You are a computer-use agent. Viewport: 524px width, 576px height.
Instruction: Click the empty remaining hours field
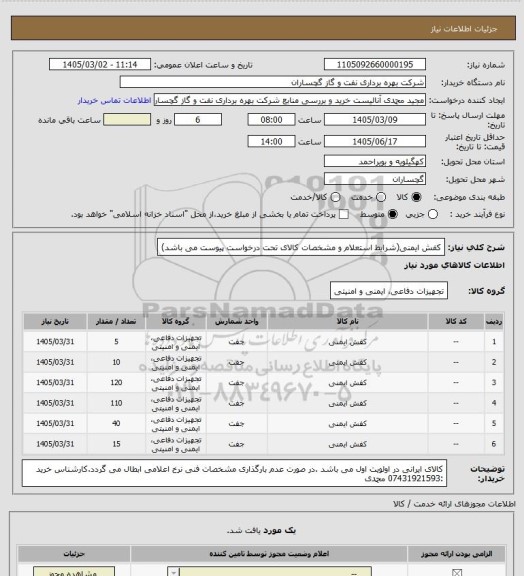[127, 120]
